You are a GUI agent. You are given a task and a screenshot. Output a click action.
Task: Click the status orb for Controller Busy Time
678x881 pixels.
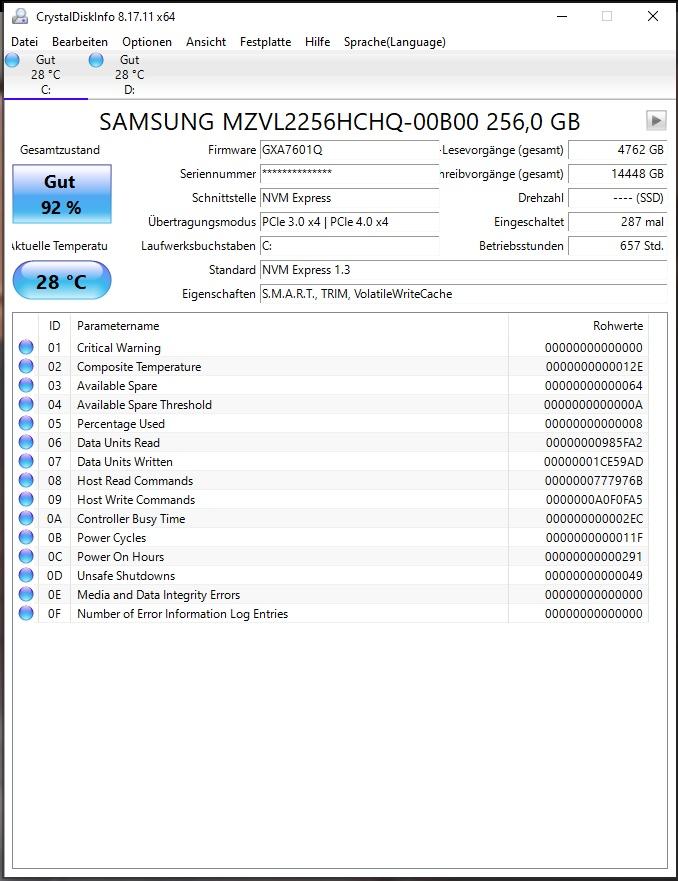tap(26, 518)
